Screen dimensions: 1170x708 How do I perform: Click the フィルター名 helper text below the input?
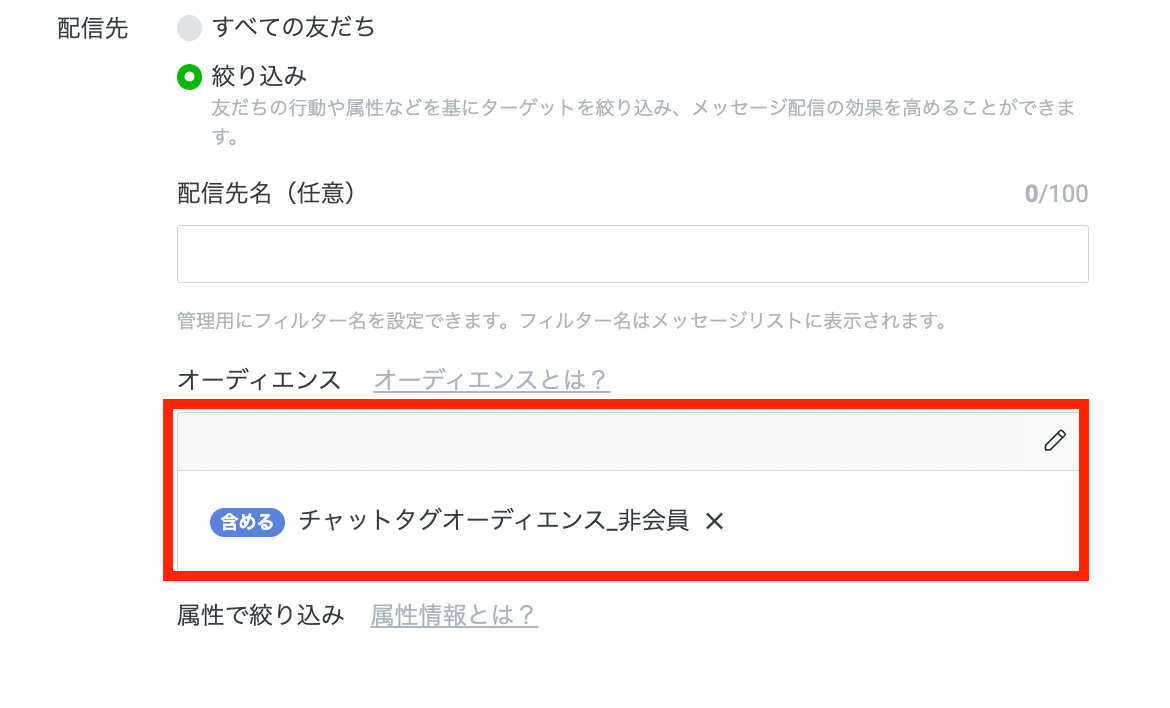click(561, 322)
